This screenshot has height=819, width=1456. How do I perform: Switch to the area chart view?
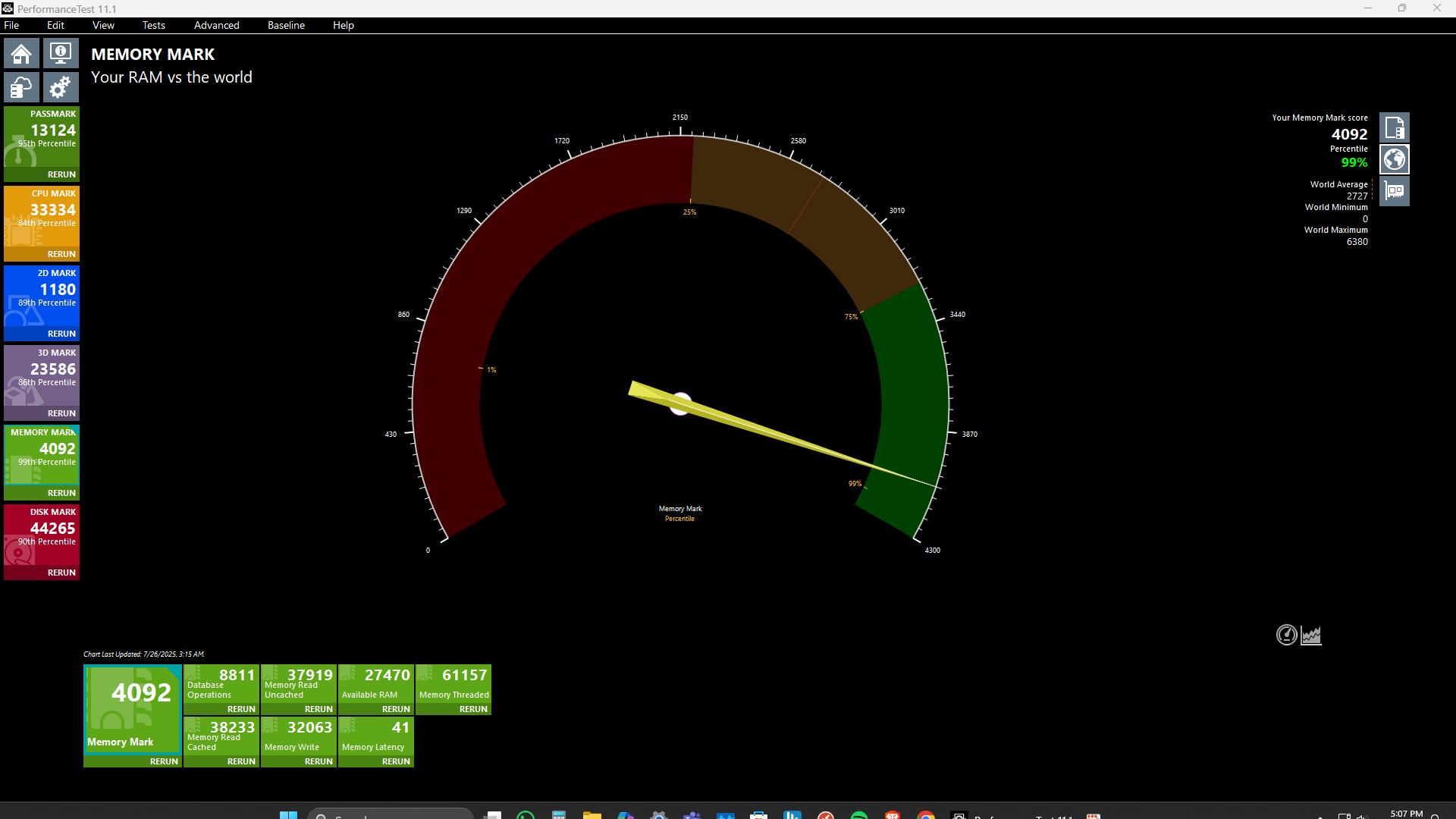tap(1311, 635)
